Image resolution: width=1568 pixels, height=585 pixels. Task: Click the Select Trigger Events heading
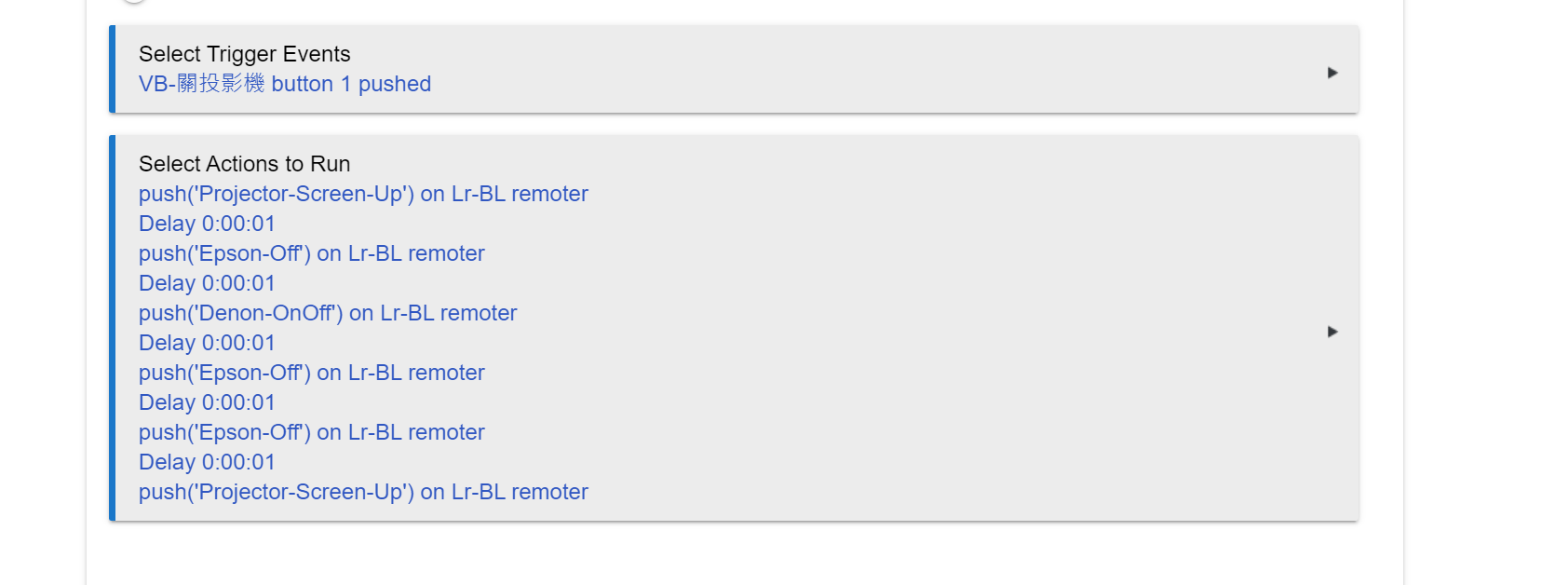tap(245, 54)
